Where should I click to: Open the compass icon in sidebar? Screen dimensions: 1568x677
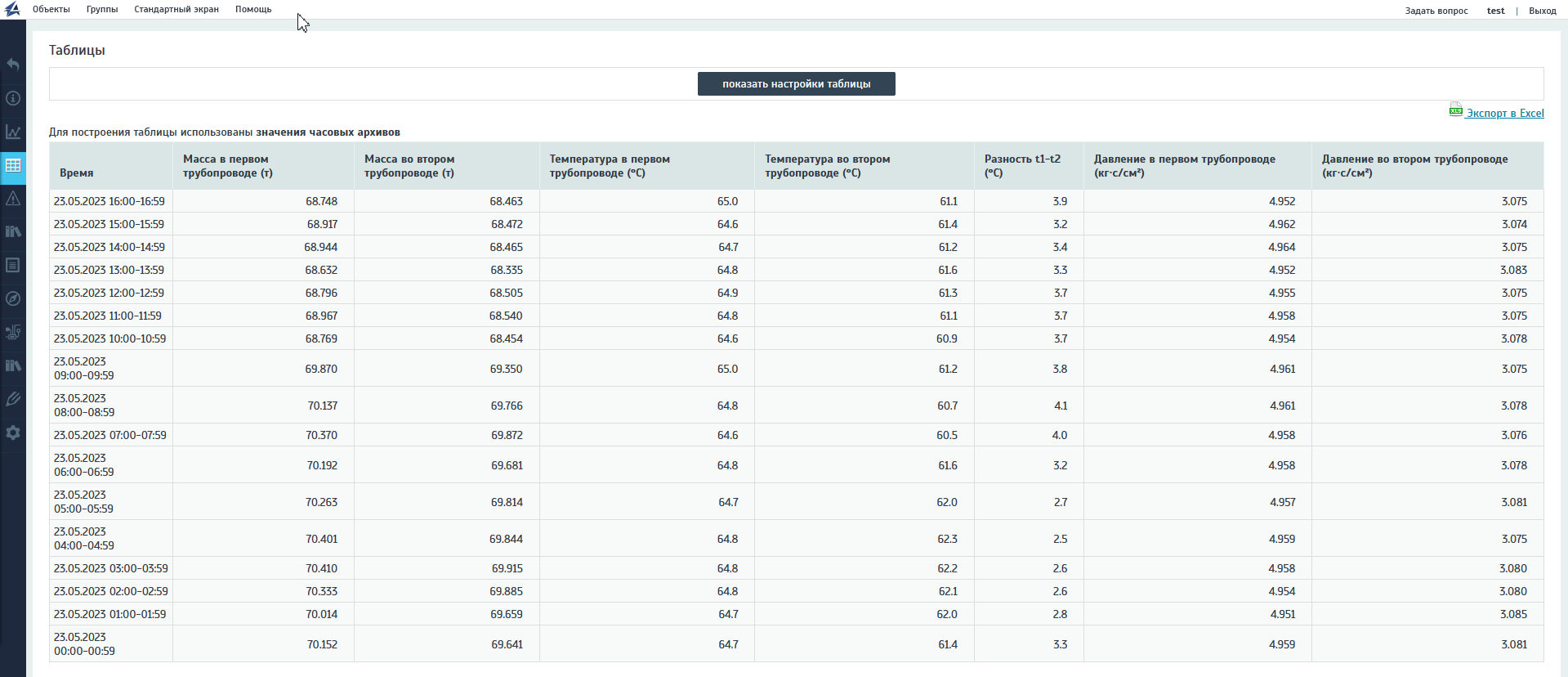[13, 298]
